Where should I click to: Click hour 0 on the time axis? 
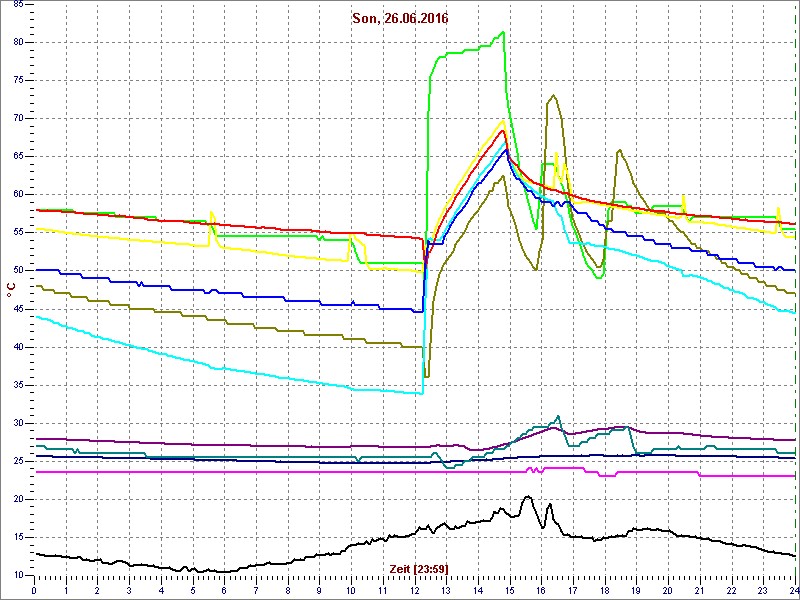click(x=34, y=590)
